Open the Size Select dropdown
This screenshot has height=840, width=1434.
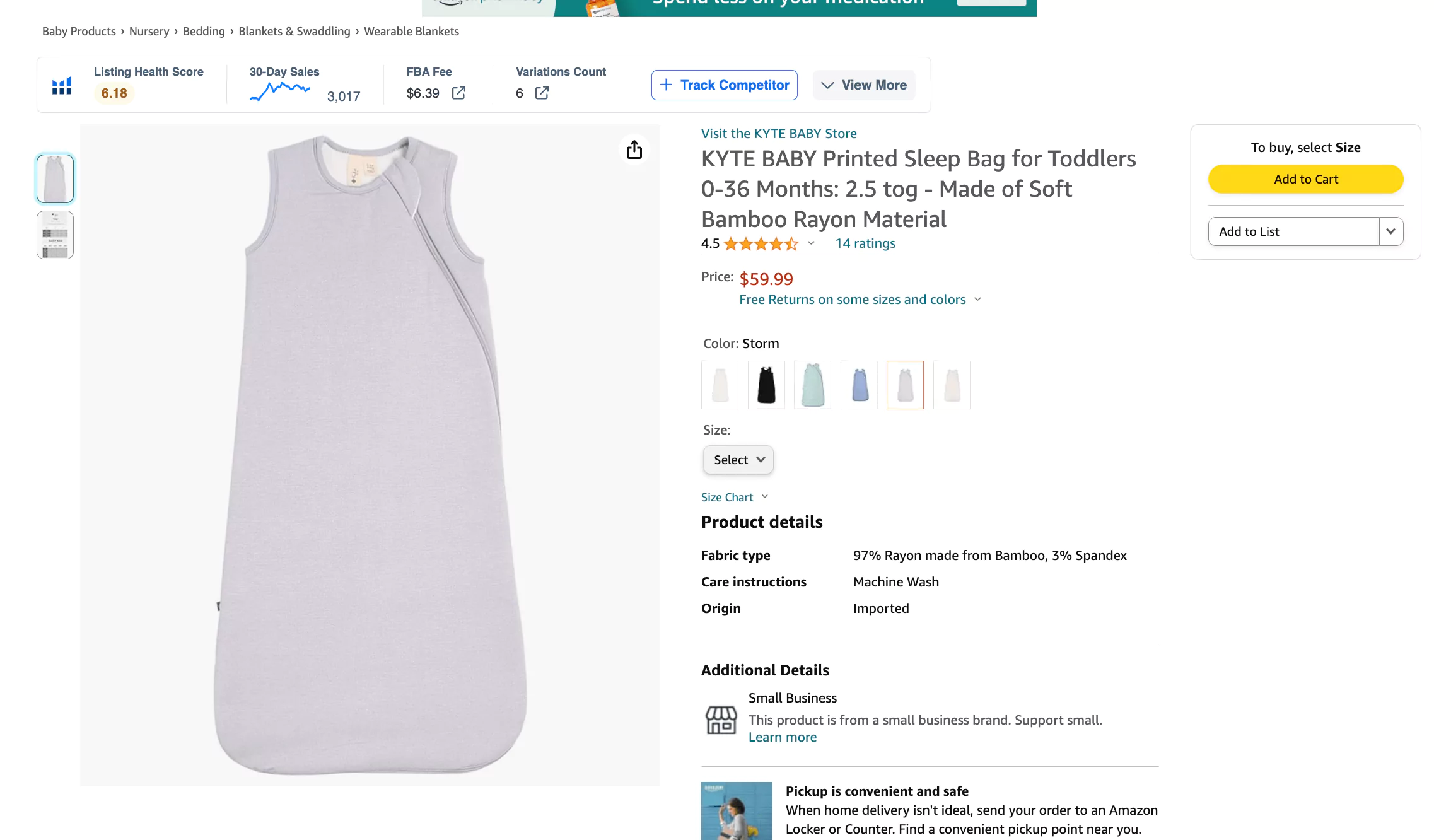[x=738, y=460]
